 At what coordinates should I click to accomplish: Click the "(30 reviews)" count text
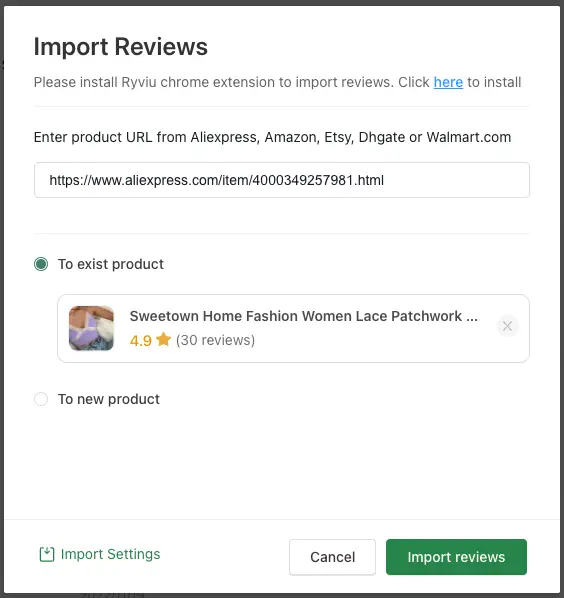[x=215, y=340]
